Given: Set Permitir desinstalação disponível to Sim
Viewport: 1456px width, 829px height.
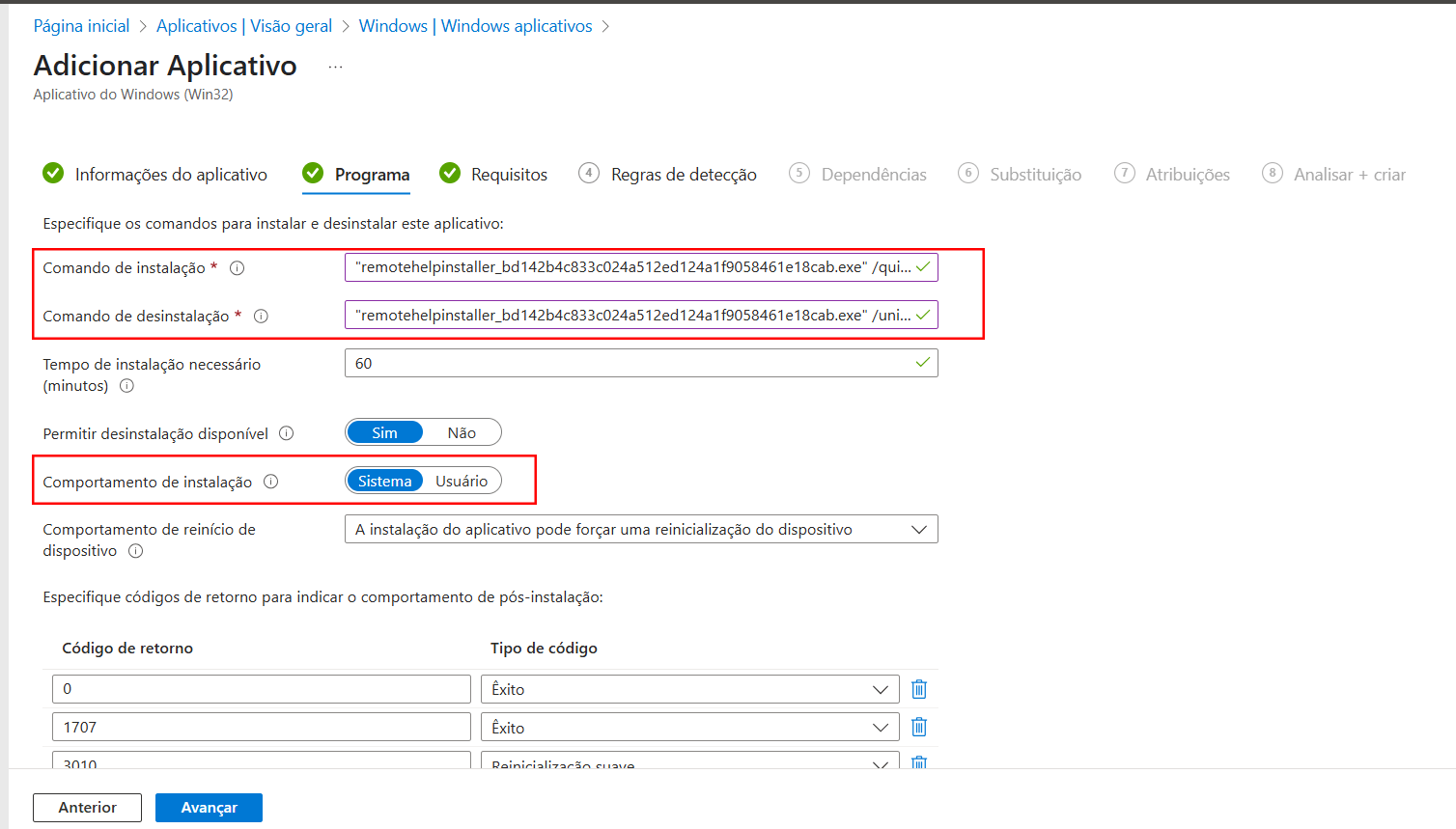Looking at the screenshot, I should click(x=384, y=432).
